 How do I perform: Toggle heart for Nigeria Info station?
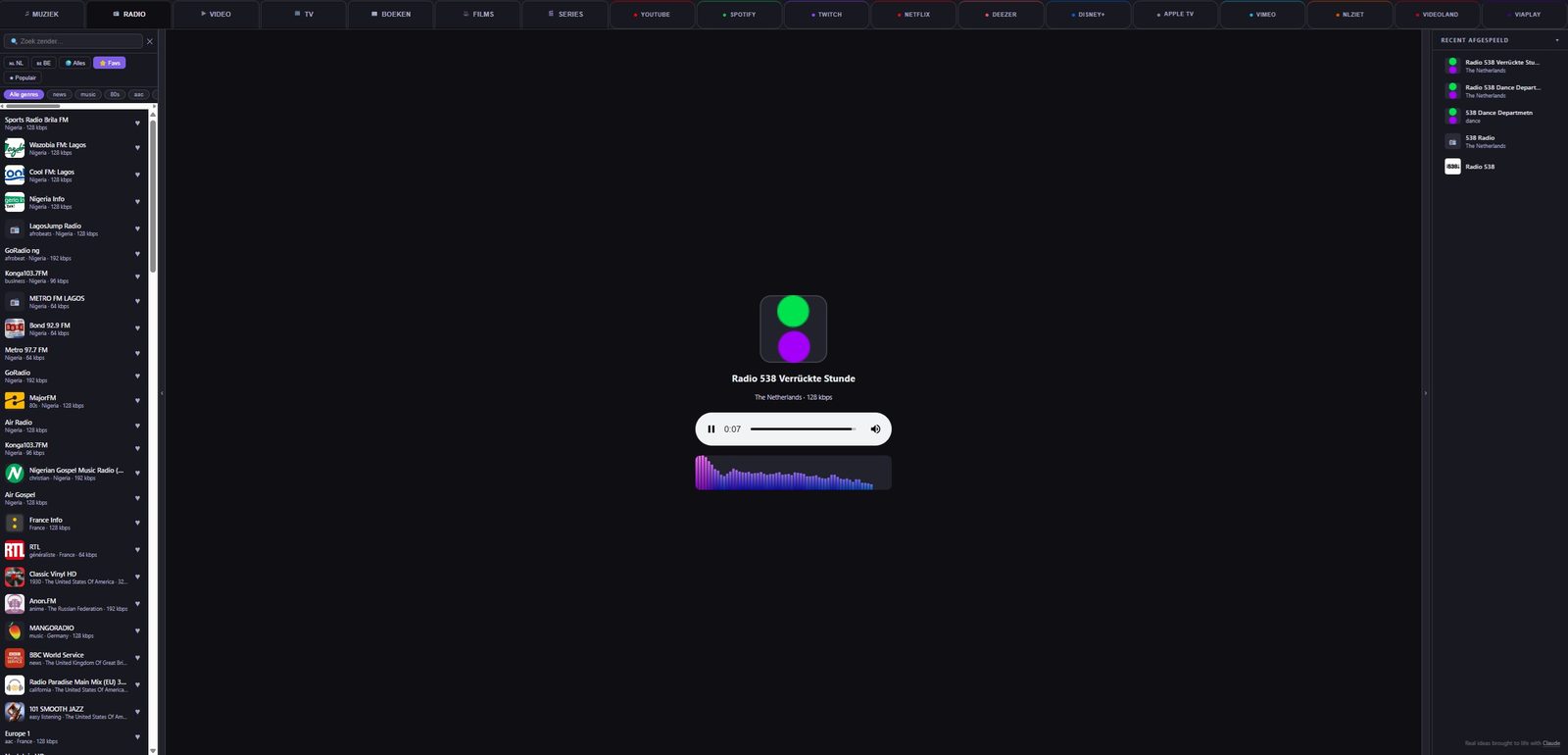137,202
